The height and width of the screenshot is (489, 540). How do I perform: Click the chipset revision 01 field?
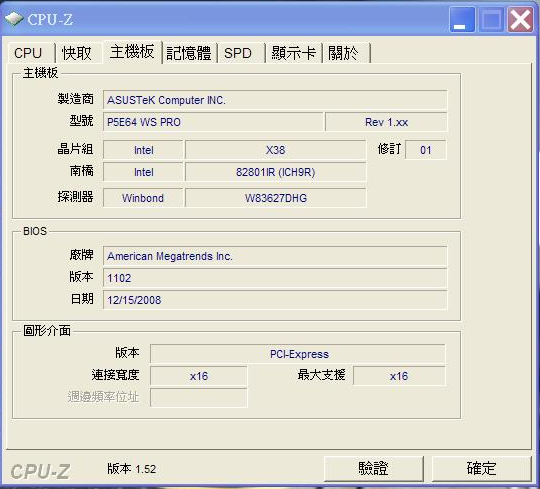pos(426,150)
